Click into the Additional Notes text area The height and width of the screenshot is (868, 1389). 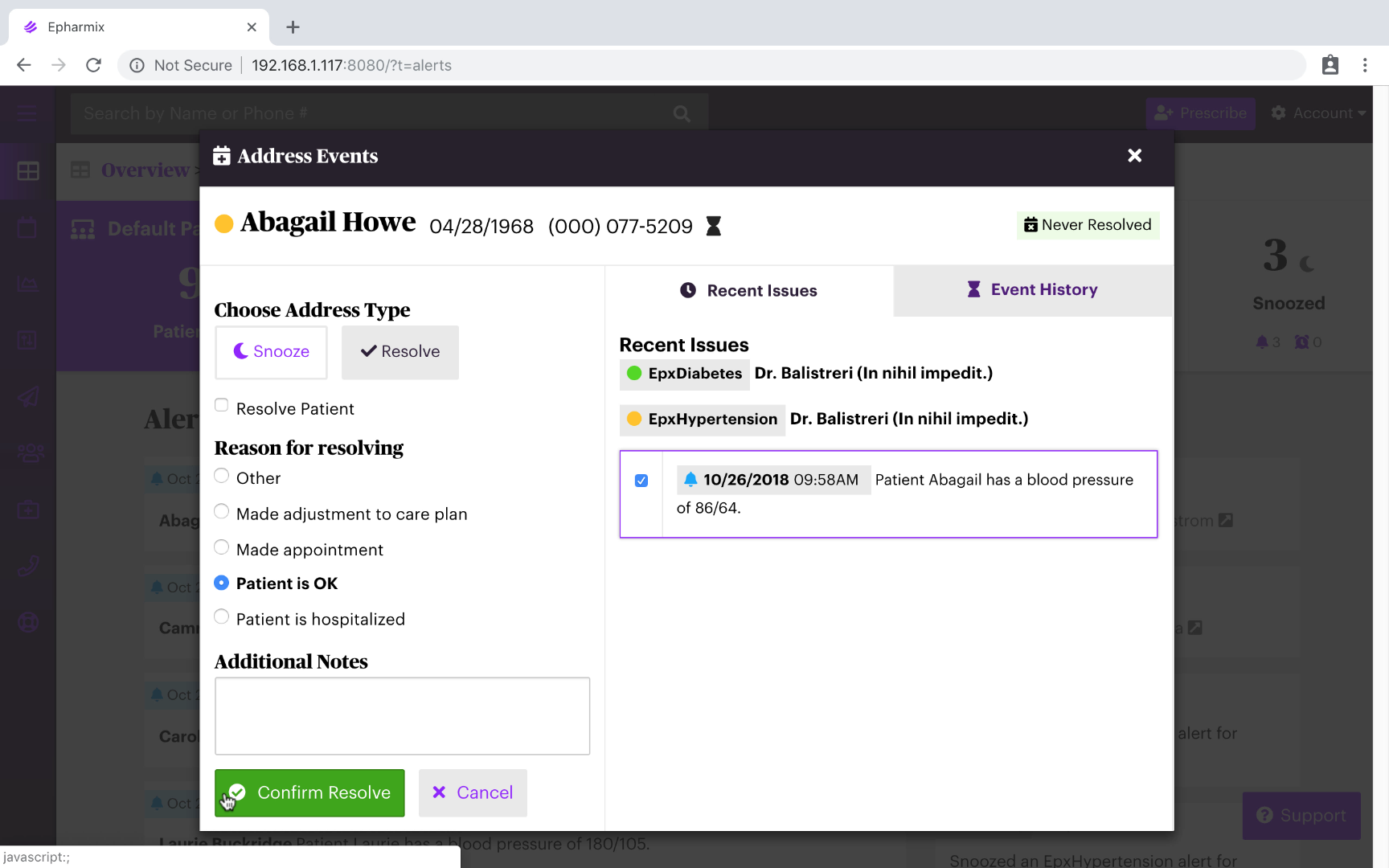pos(402,716)
